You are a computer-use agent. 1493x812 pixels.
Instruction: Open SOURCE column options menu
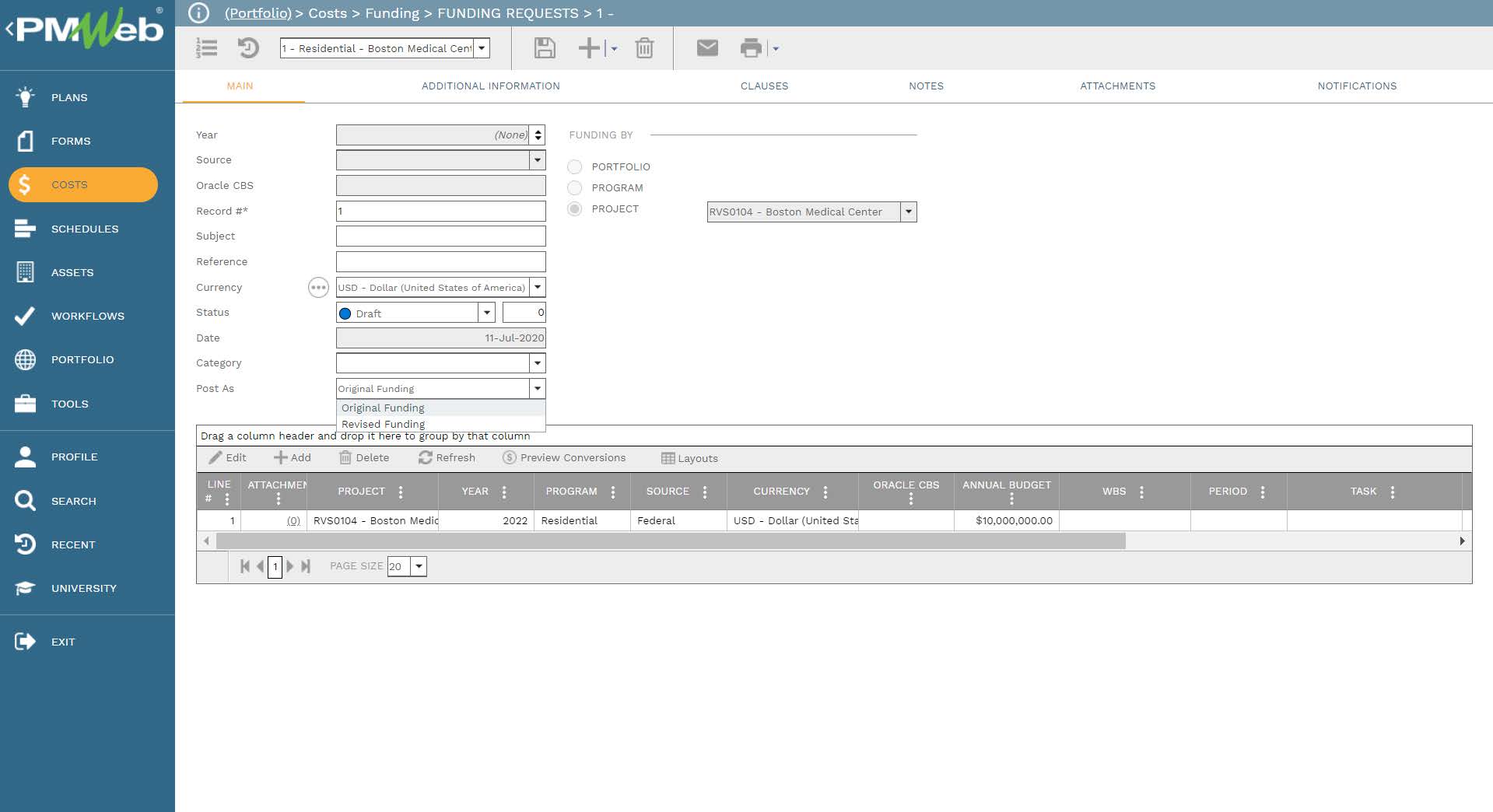705,492
